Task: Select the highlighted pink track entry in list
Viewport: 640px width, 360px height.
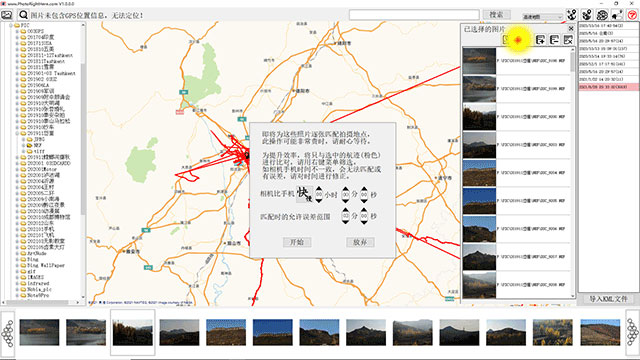Action: [608, 87]
